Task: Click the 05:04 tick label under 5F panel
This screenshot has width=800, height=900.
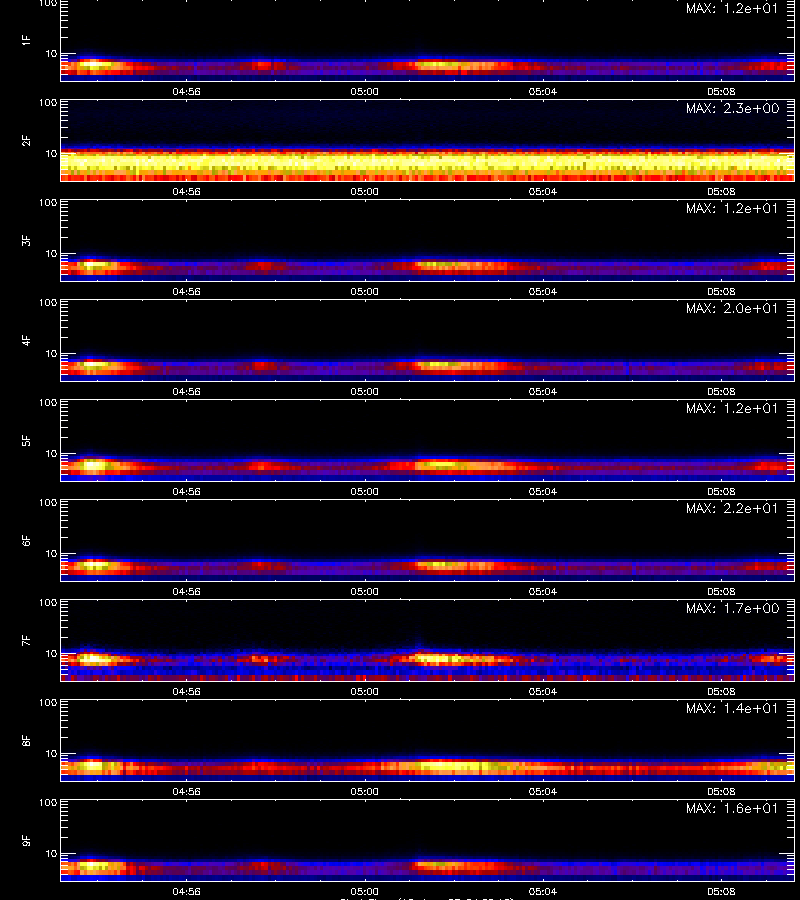Action: tap(543, 491)
